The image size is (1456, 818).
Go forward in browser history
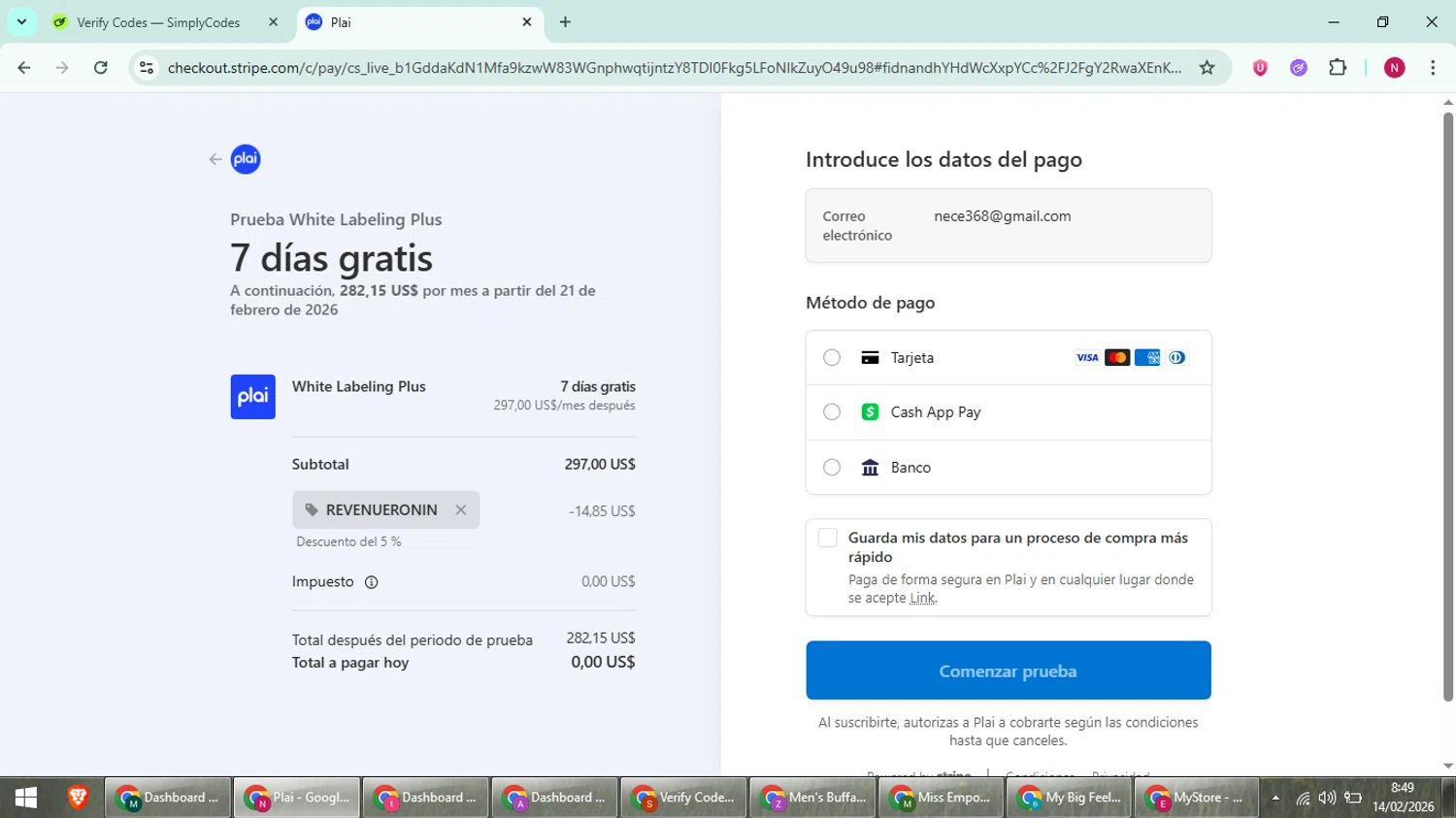tap(62, 68)
